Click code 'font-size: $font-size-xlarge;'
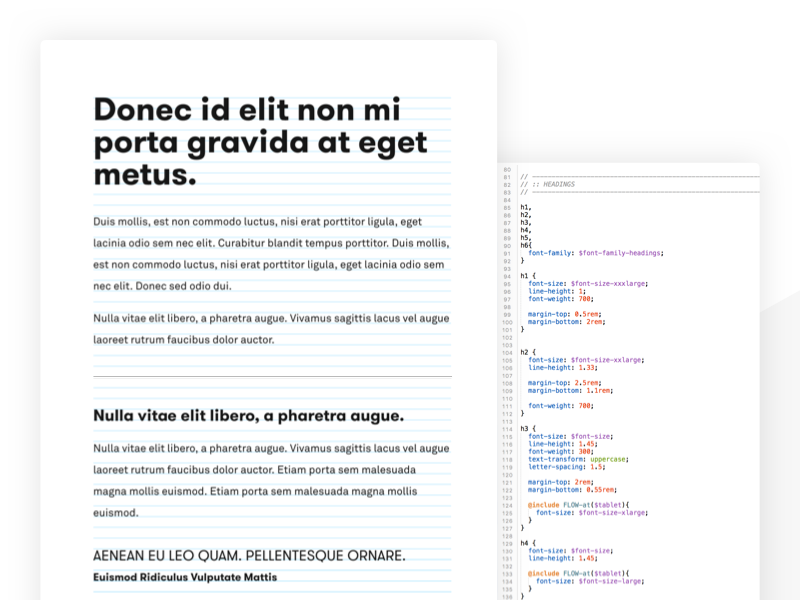This screenshot has width=800, height=600. (592, 513)
